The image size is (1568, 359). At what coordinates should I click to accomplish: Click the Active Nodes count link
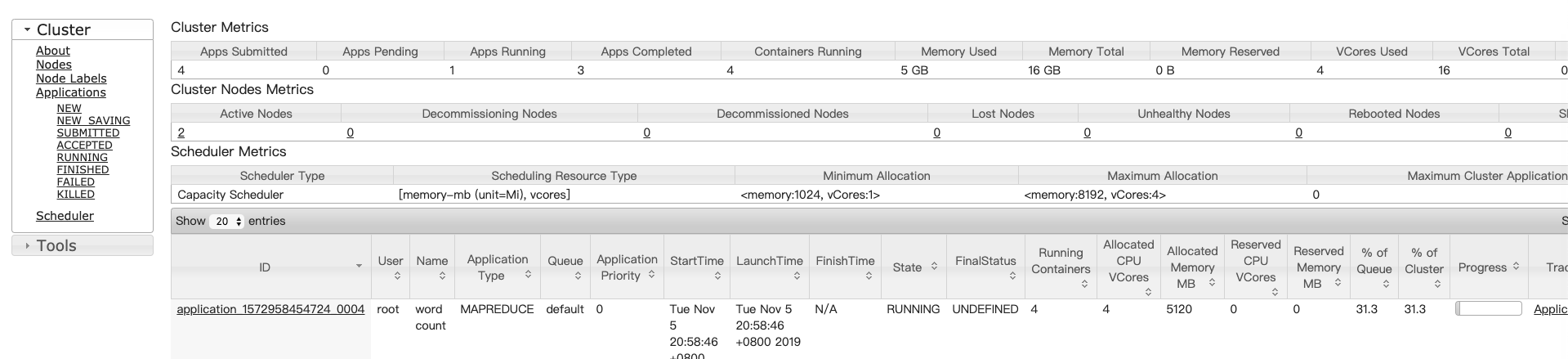pos(181,132)
